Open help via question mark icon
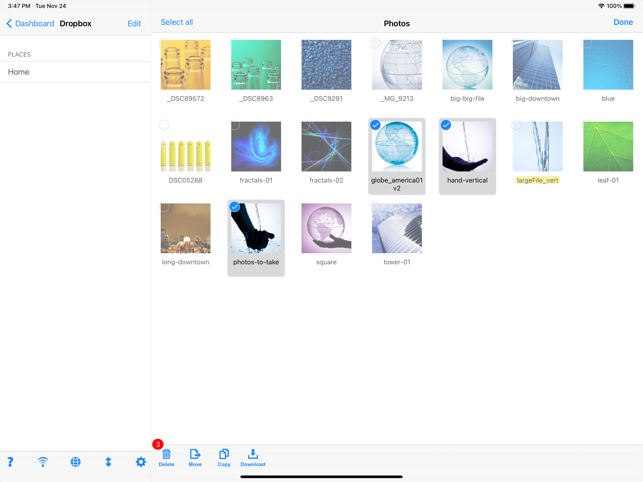The image size is (643, 482). coord(10,462)
